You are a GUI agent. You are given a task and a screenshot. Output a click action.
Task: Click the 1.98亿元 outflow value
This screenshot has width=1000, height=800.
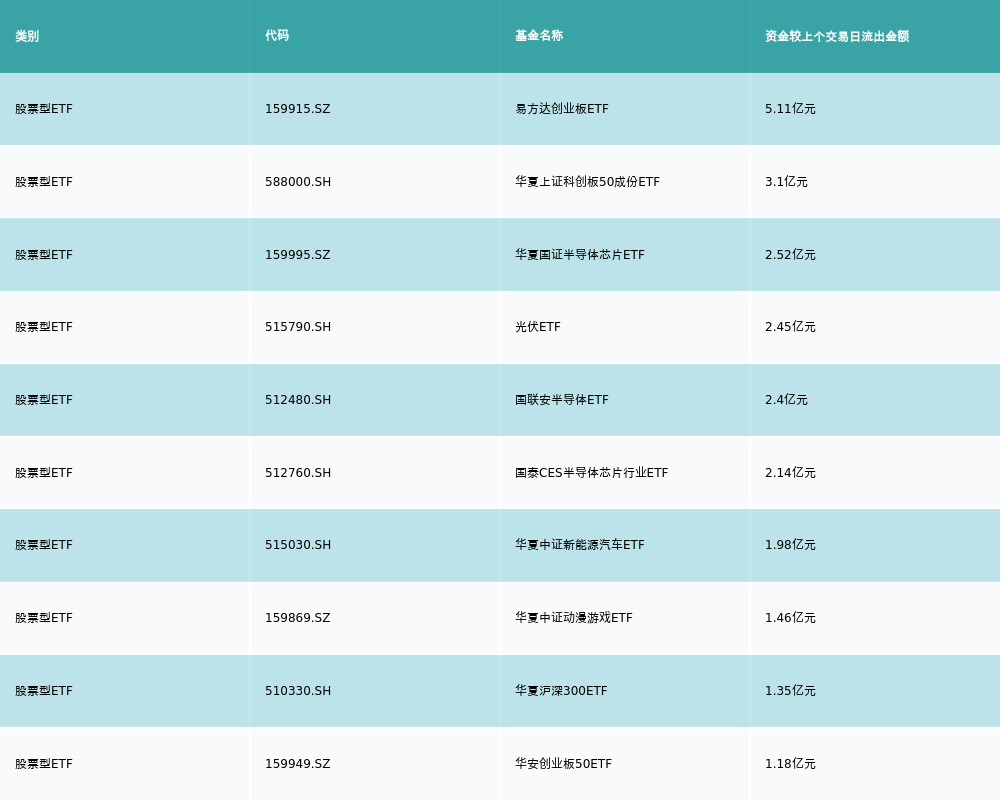point(790,545)
